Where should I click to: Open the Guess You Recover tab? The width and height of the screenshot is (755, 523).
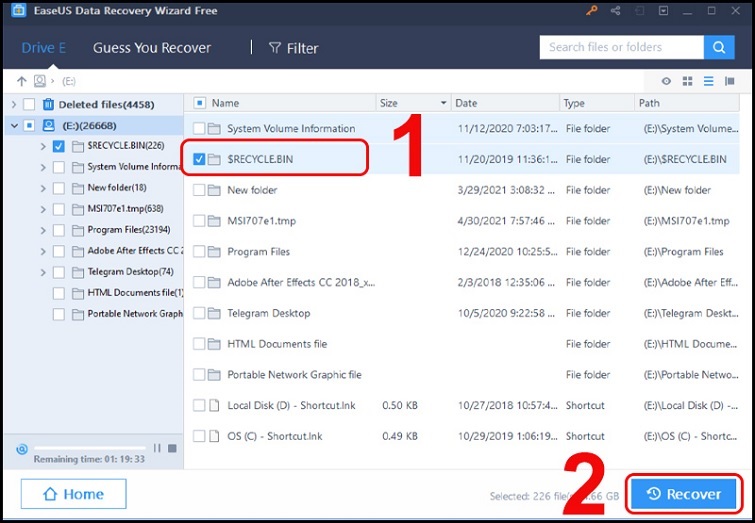152,48
